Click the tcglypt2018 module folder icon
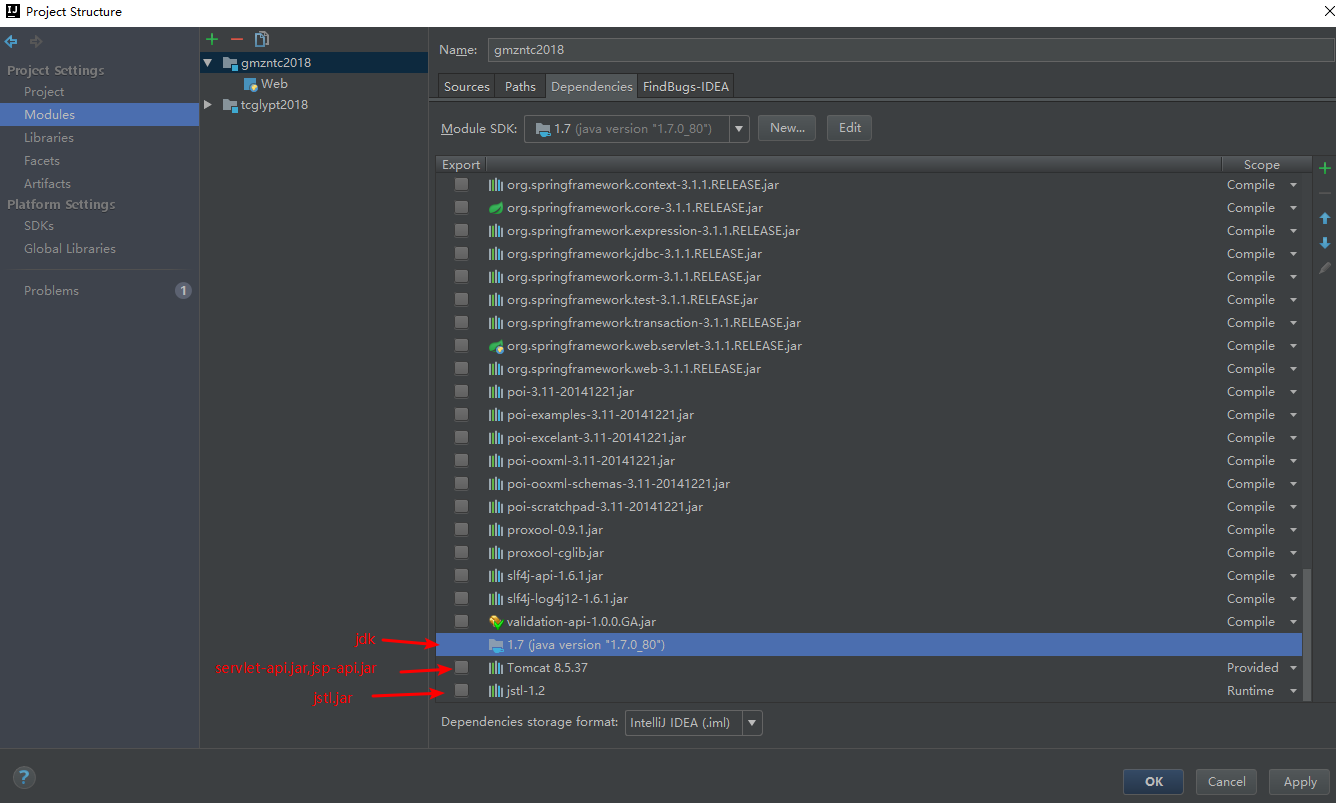Viewport: 1336px width, 803px height. tap(230, 105)
